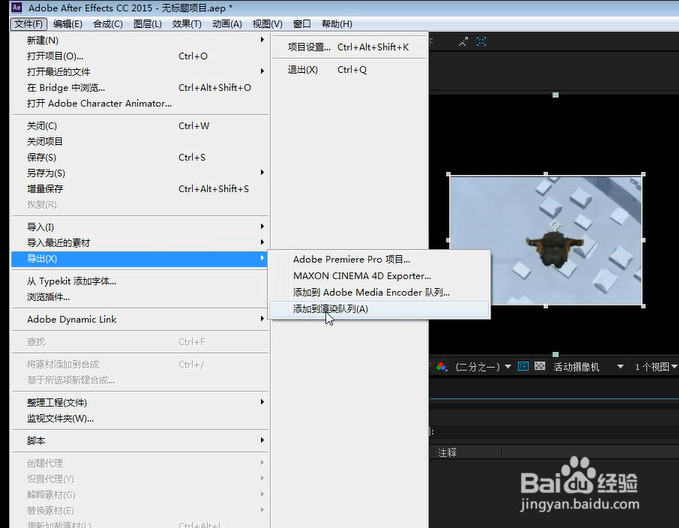Expand 导入最近的素材 submenu
This screenshot has width=679, height=528.
139,243
